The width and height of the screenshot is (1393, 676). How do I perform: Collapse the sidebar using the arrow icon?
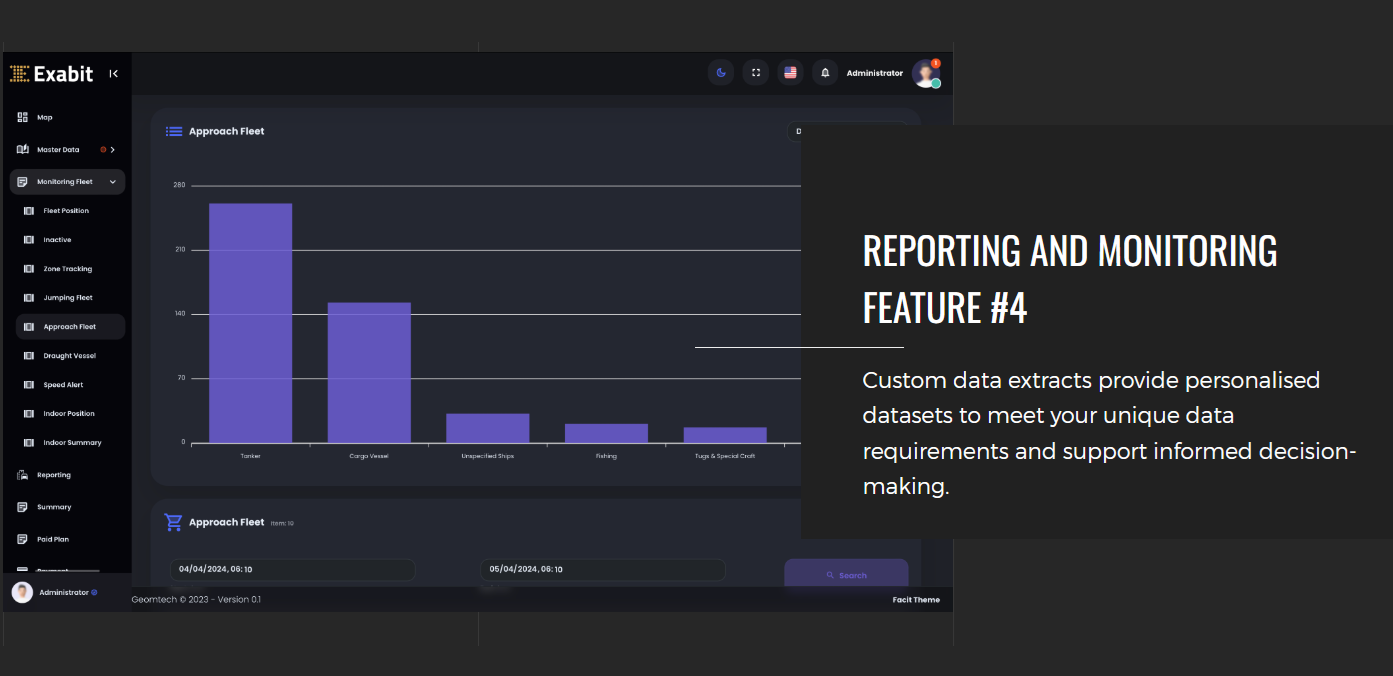114,73
